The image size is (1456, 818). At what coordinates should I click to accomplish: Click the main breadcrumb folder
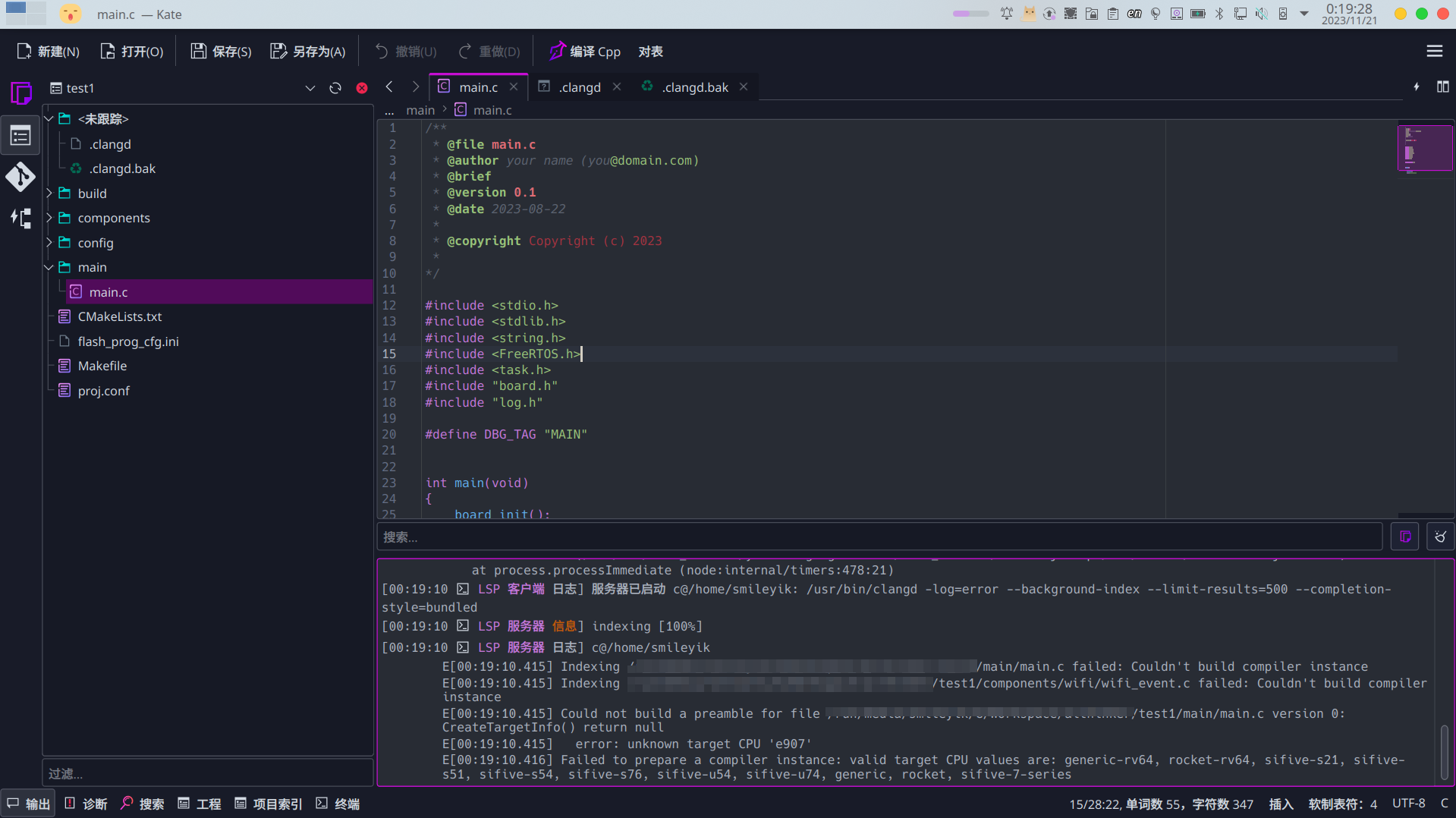click(x=420, y=111)
